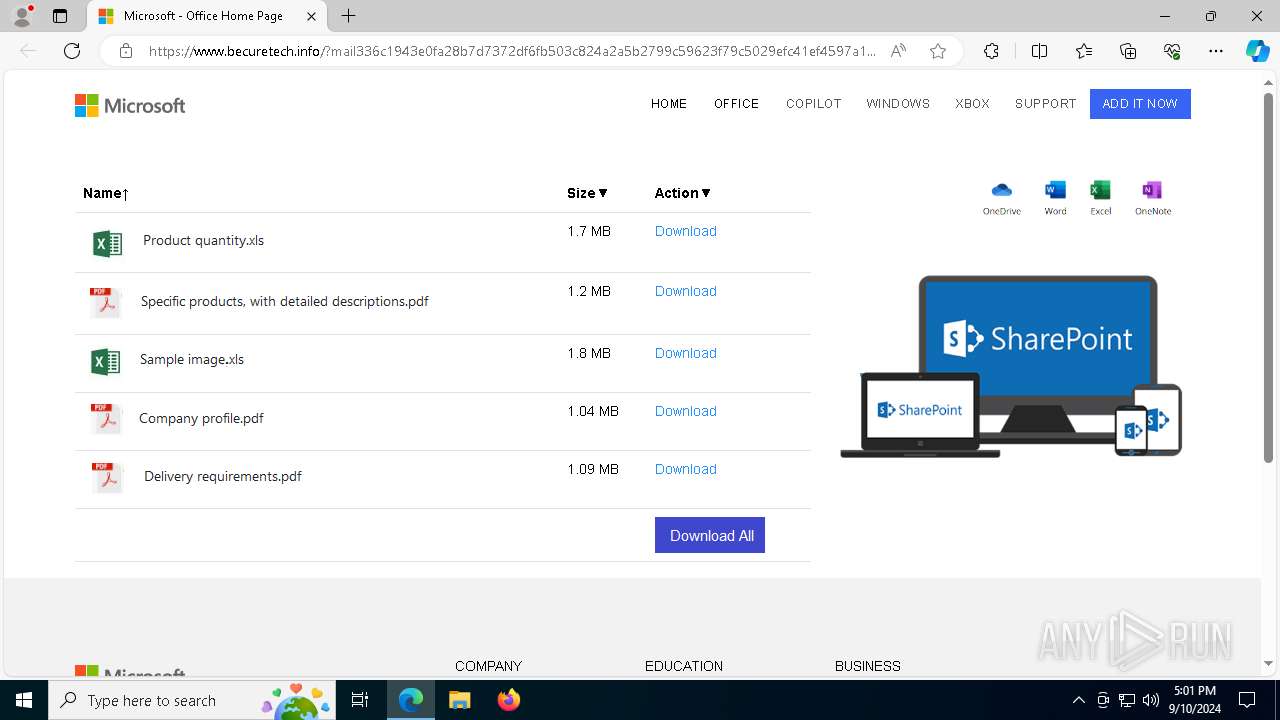Go to SUPPORT nav item

point(1045,104)
